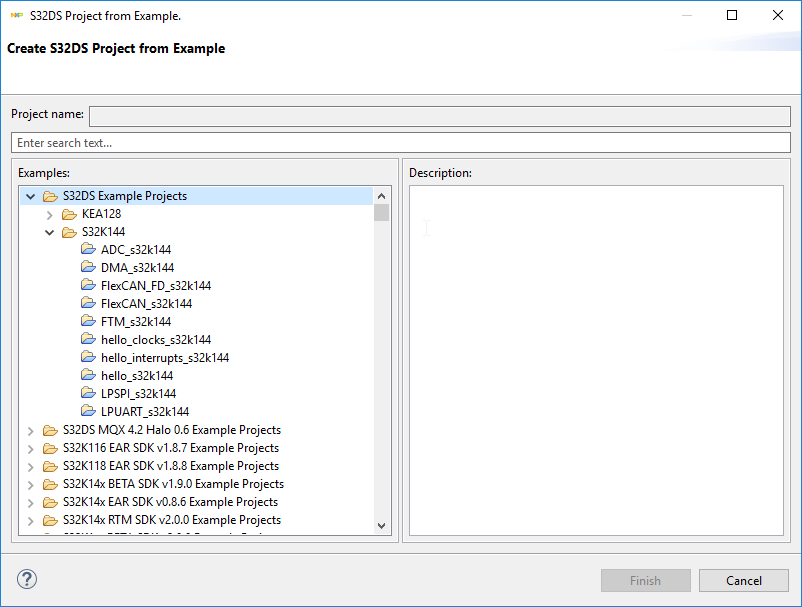Select the S32K144 tree label
The height and width of the screenshot is (607, 802).
[103, 232]
